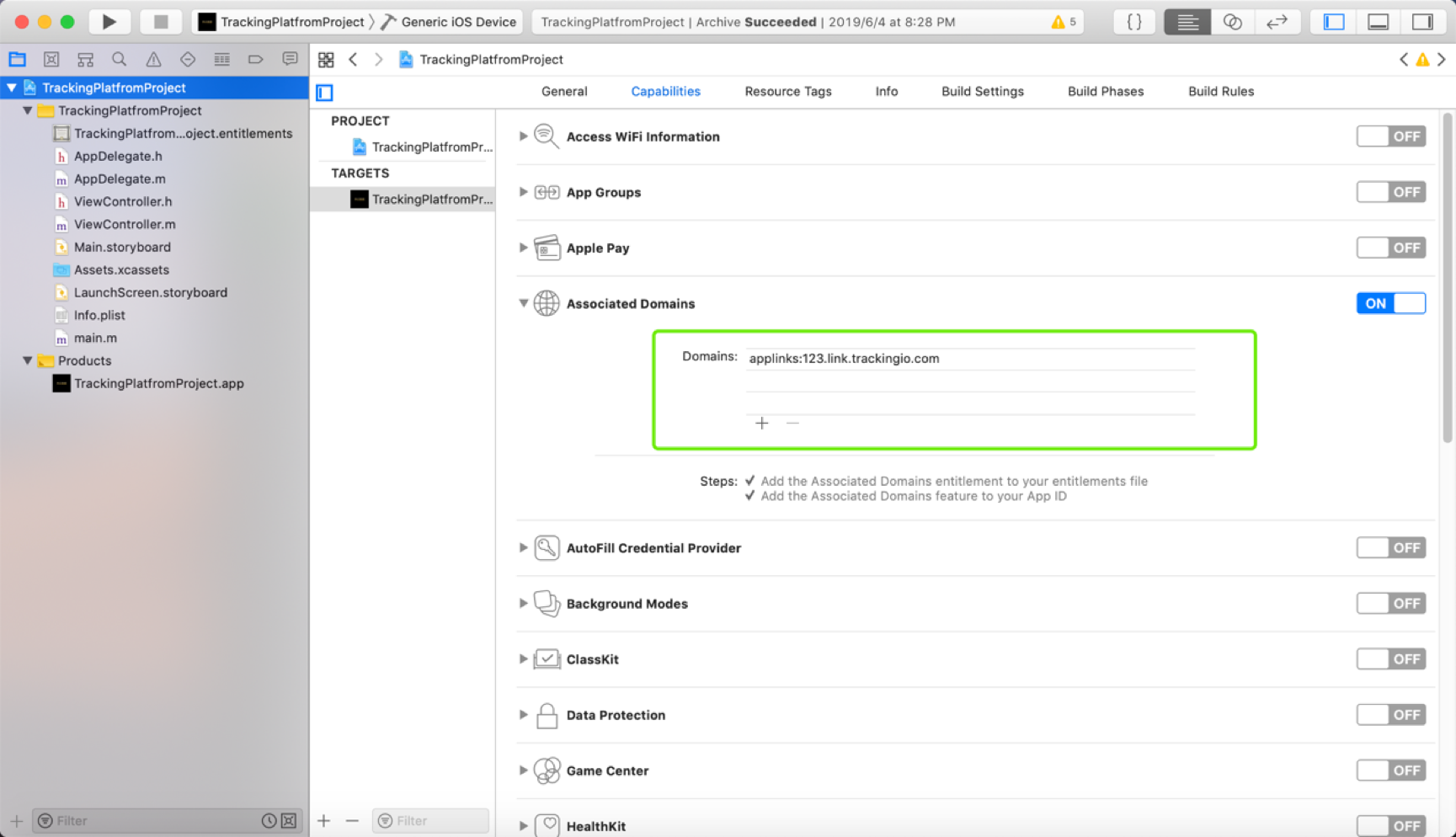Show the Source Control navigator
The width and height of the screenshot is (1456, 837).
(x=51, y=59)
